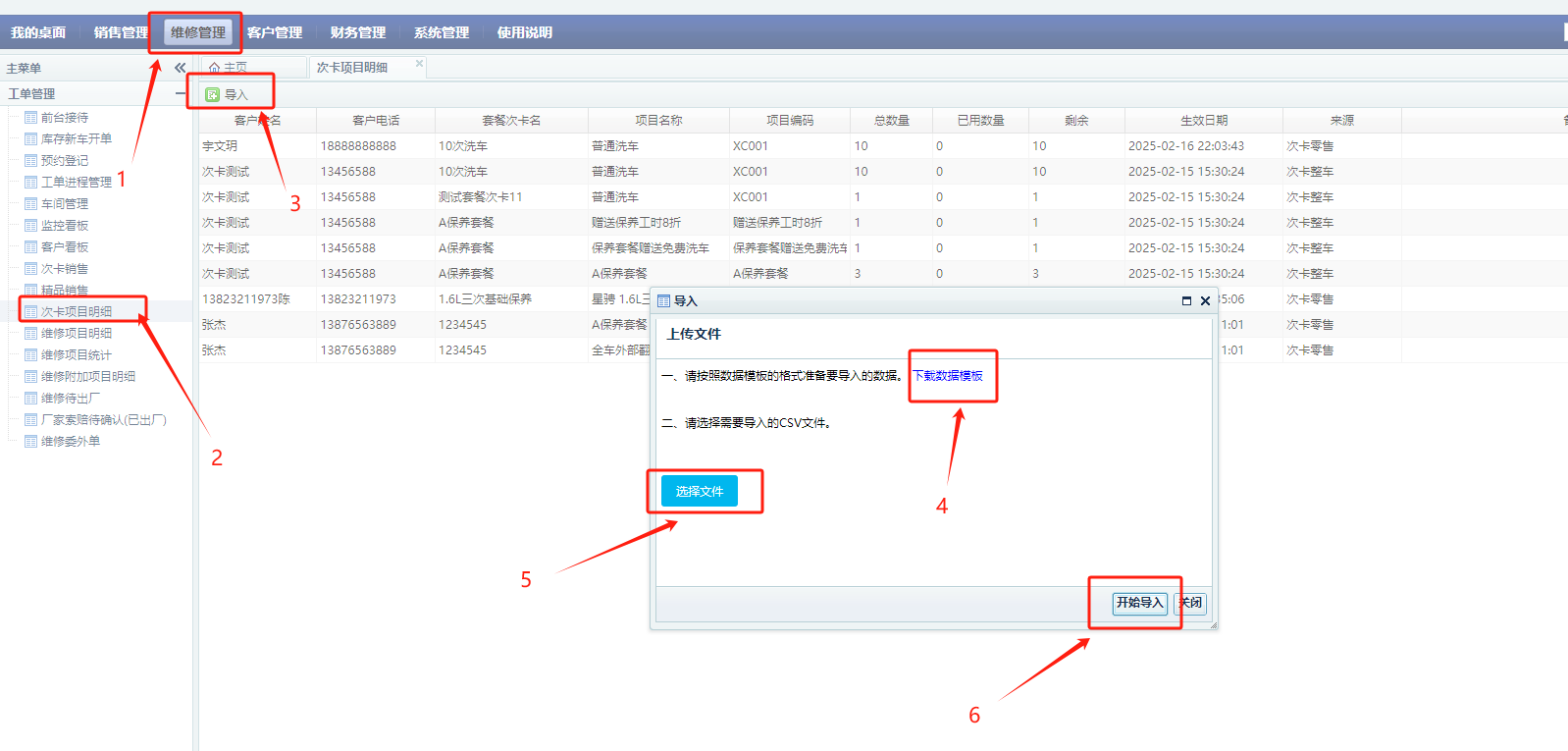This screenshot has width=1568, height=751.
Task: Click the home icon on 主页 tab
Action: 214,68
